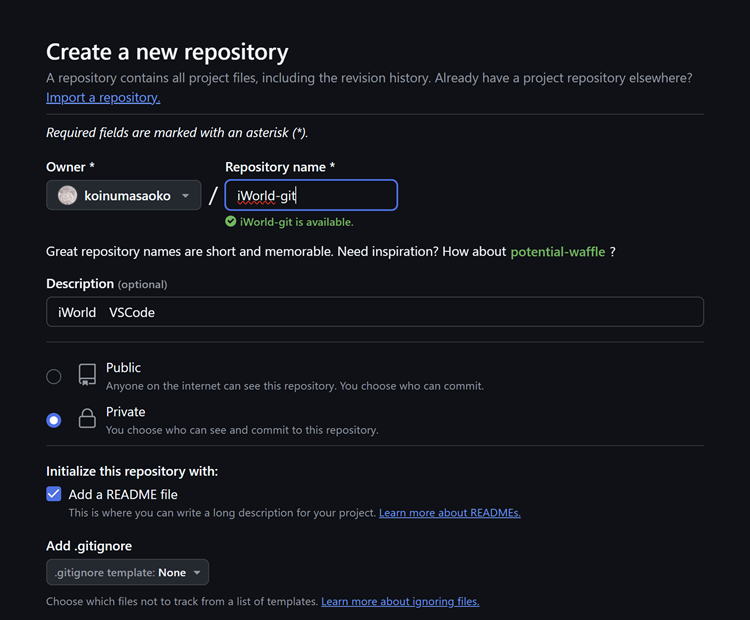The height and width of the screenshot is (620, 750).
Task: Click the 'Add a README file' label
Action: pyautogui.click(x=123, y=495)
